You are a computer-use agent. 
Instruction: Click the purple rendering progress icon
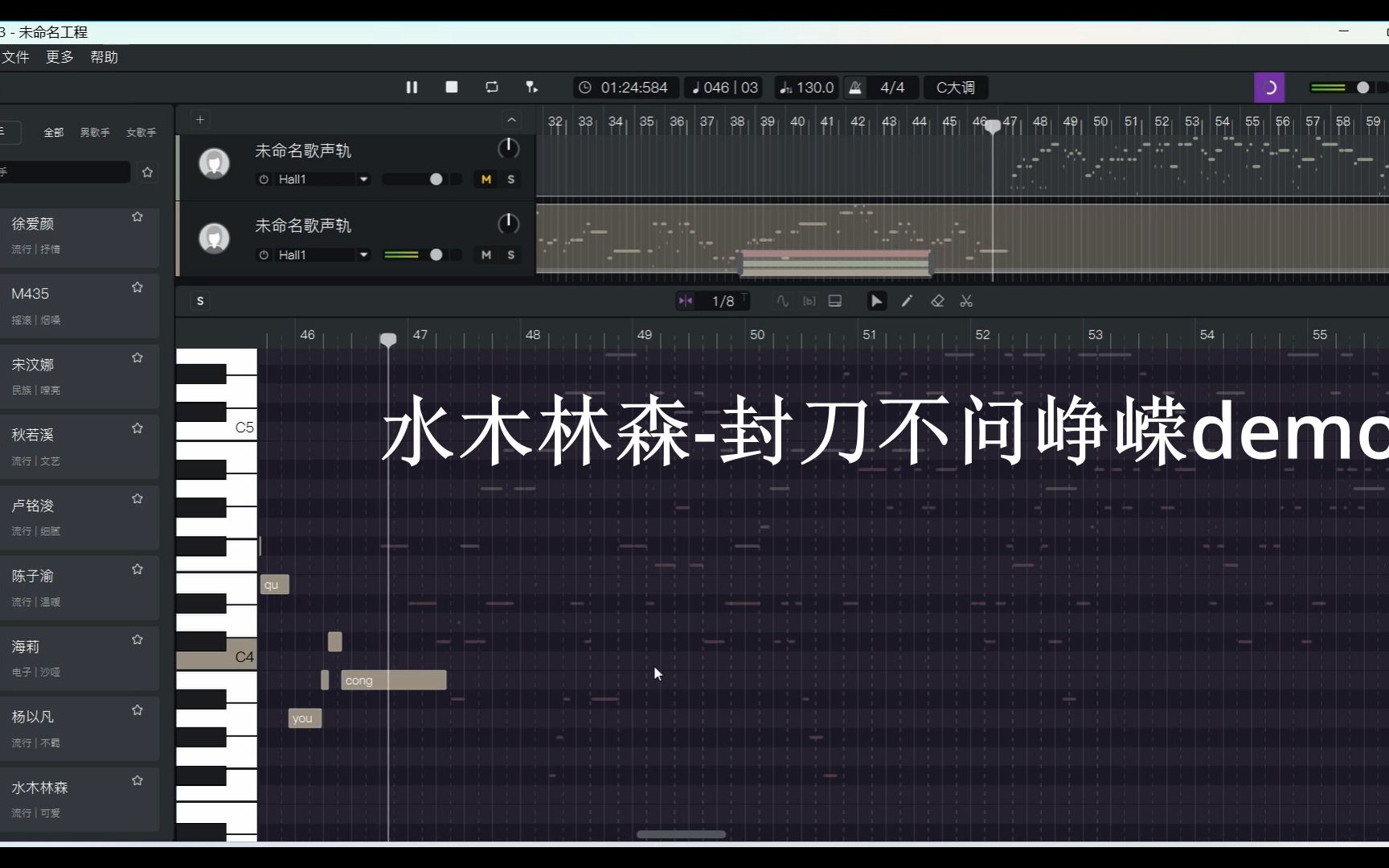tap(1269, 88)
